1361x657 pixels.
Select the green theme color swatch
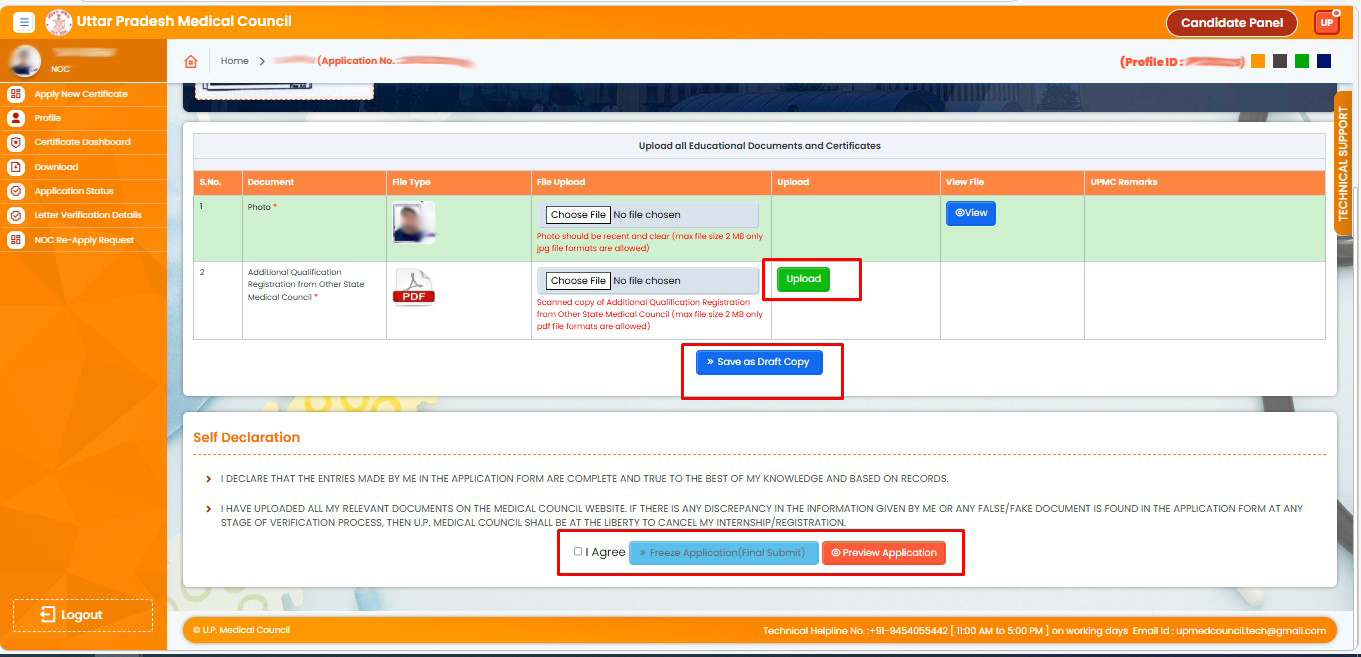[x=1302, y=61]
